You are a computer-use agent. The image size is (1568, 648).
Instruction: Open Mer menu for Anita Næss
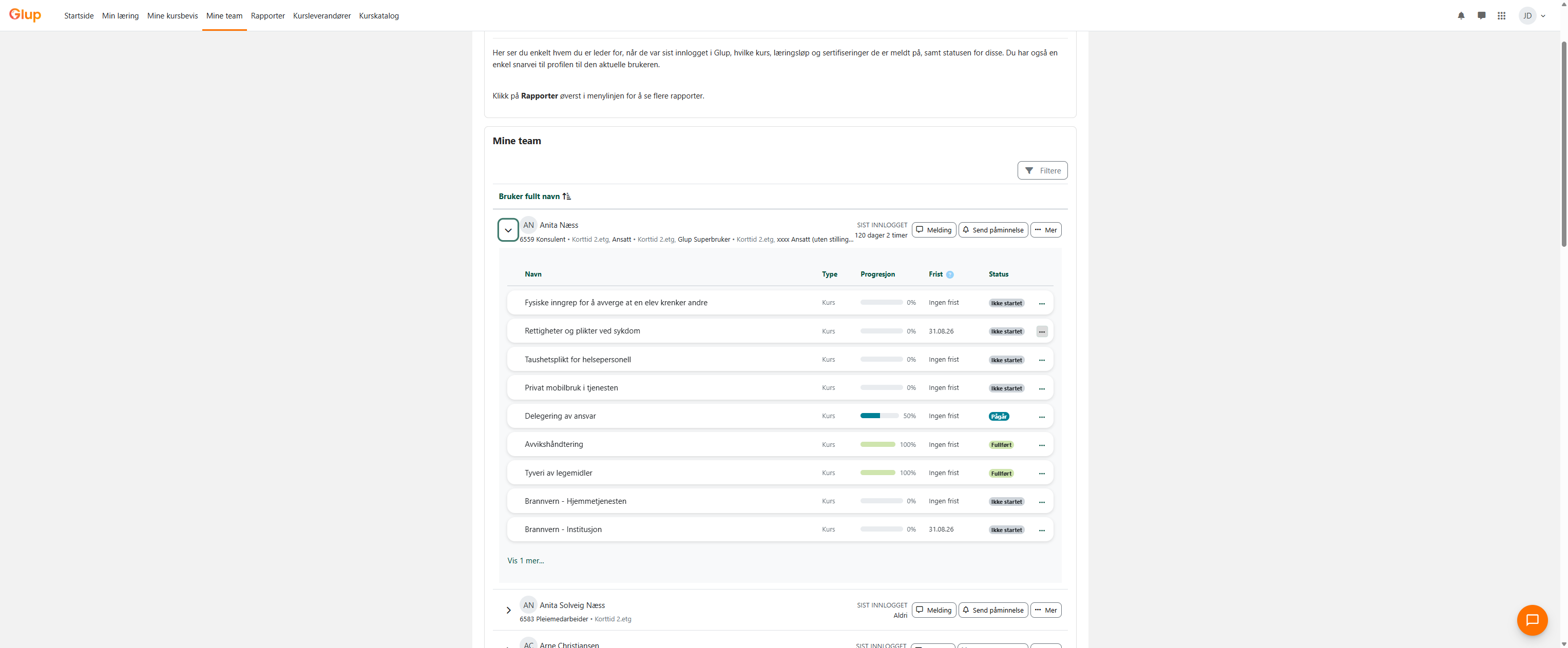pos(1046,230)
